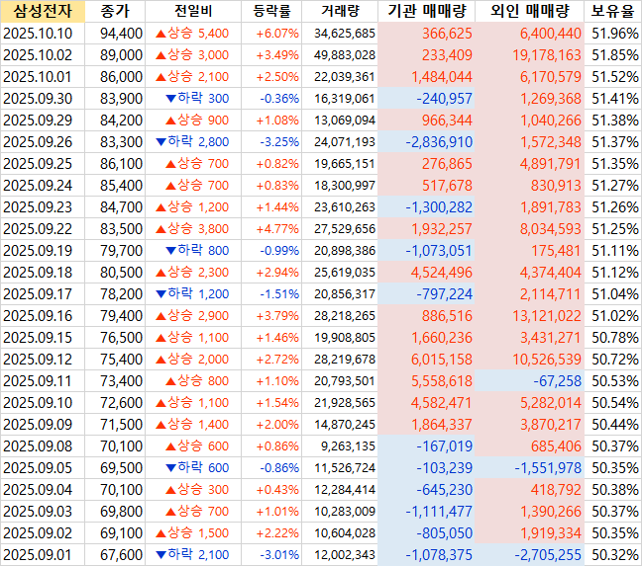Click the 하락 300 change cell
The height and width of the screenshot is (566, 642).
[193, 98]
